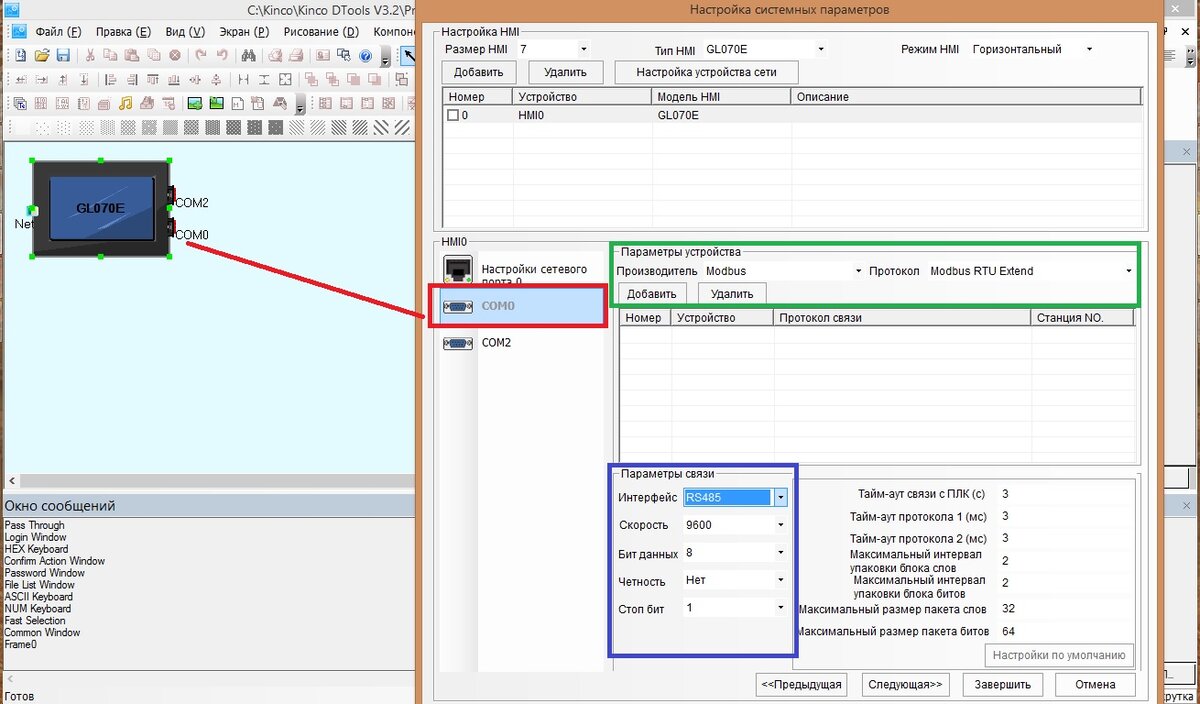Click Добавить under Настройка HMI

[x=479, y=72]
